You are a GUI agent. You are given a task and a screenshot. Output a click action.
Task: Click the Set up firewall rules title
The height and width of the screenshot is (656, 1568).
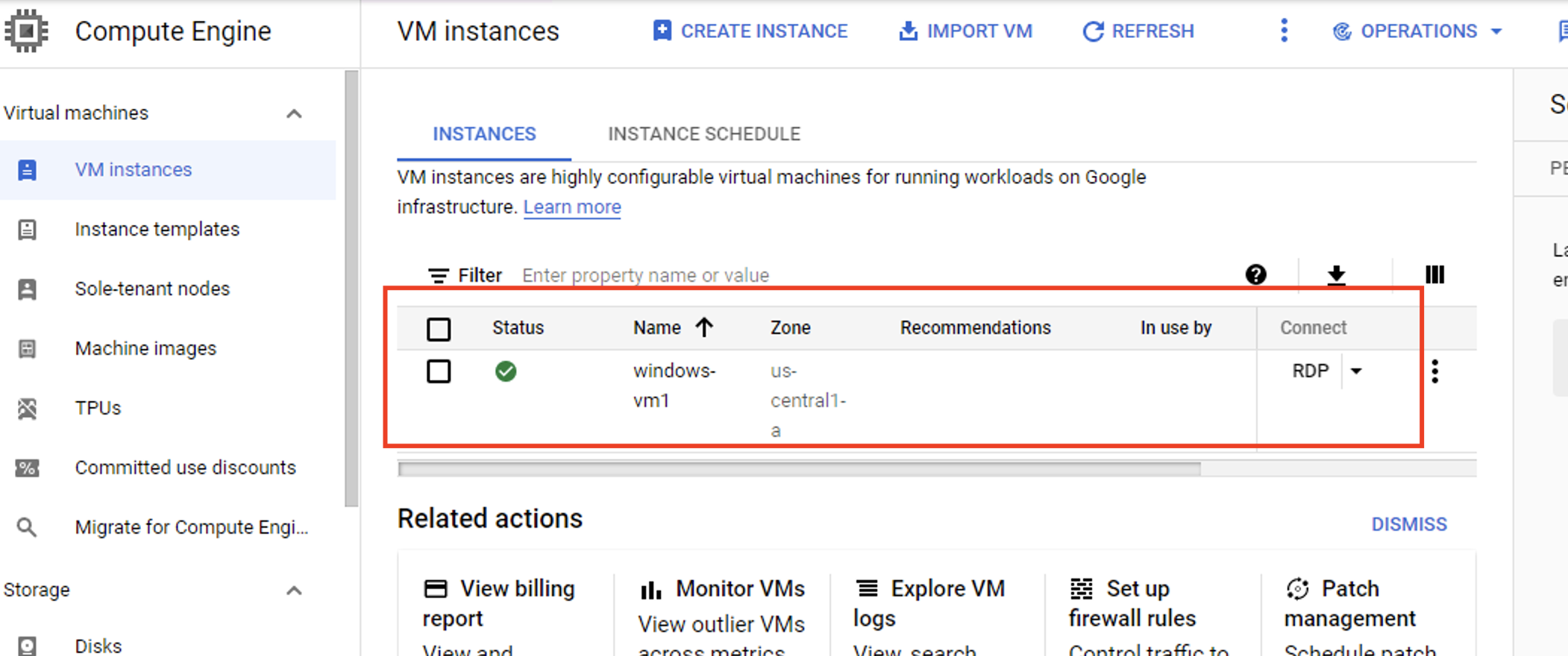[x=1132, y=604]
